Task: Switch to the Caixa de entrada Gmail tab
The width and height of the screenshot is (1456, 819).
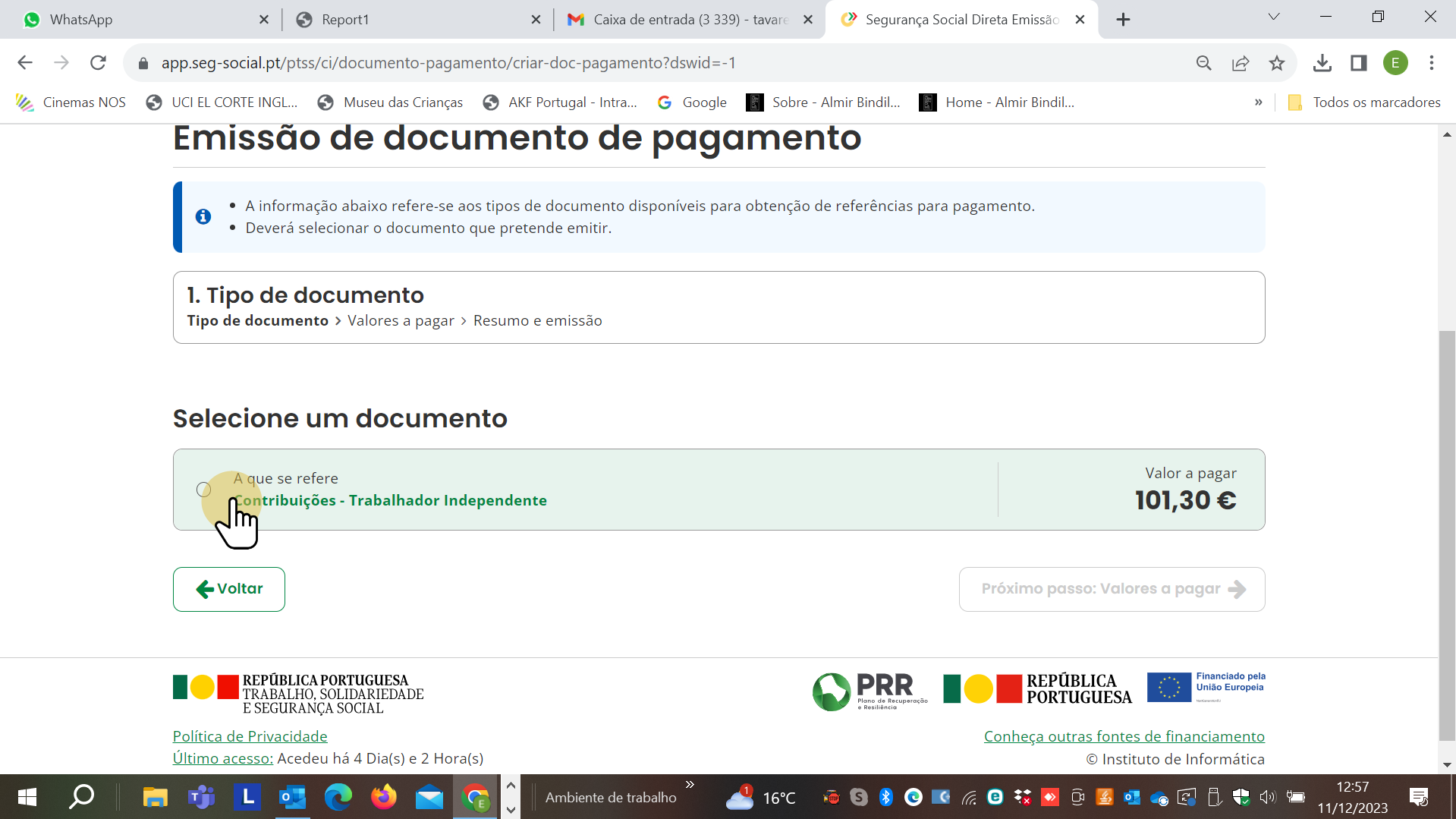Action: tap(675, 19)
